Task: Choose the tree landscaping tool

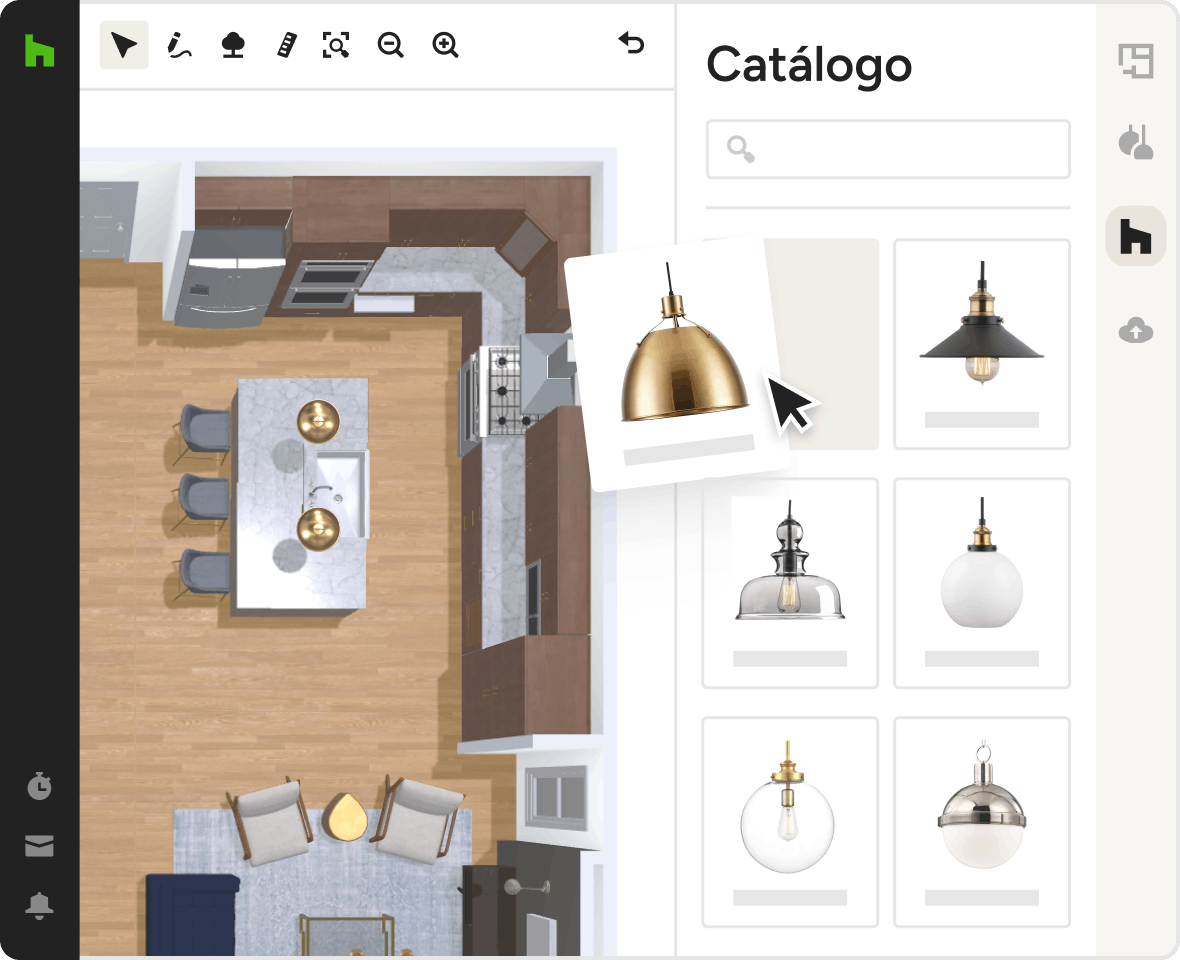Action: pyautogui.click(x=233, y=45)
